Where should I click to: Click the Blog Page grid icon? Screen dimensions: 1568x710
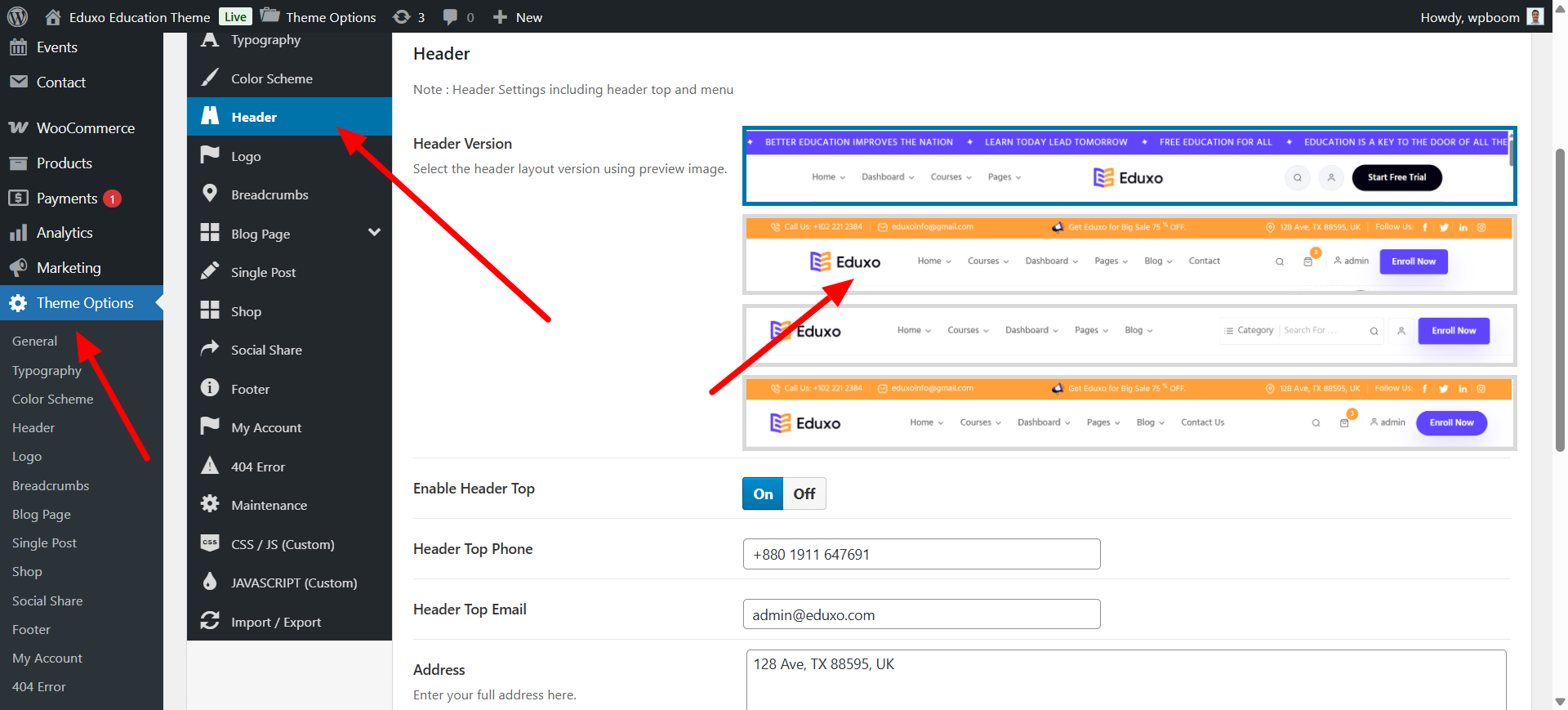click(210, 232)
